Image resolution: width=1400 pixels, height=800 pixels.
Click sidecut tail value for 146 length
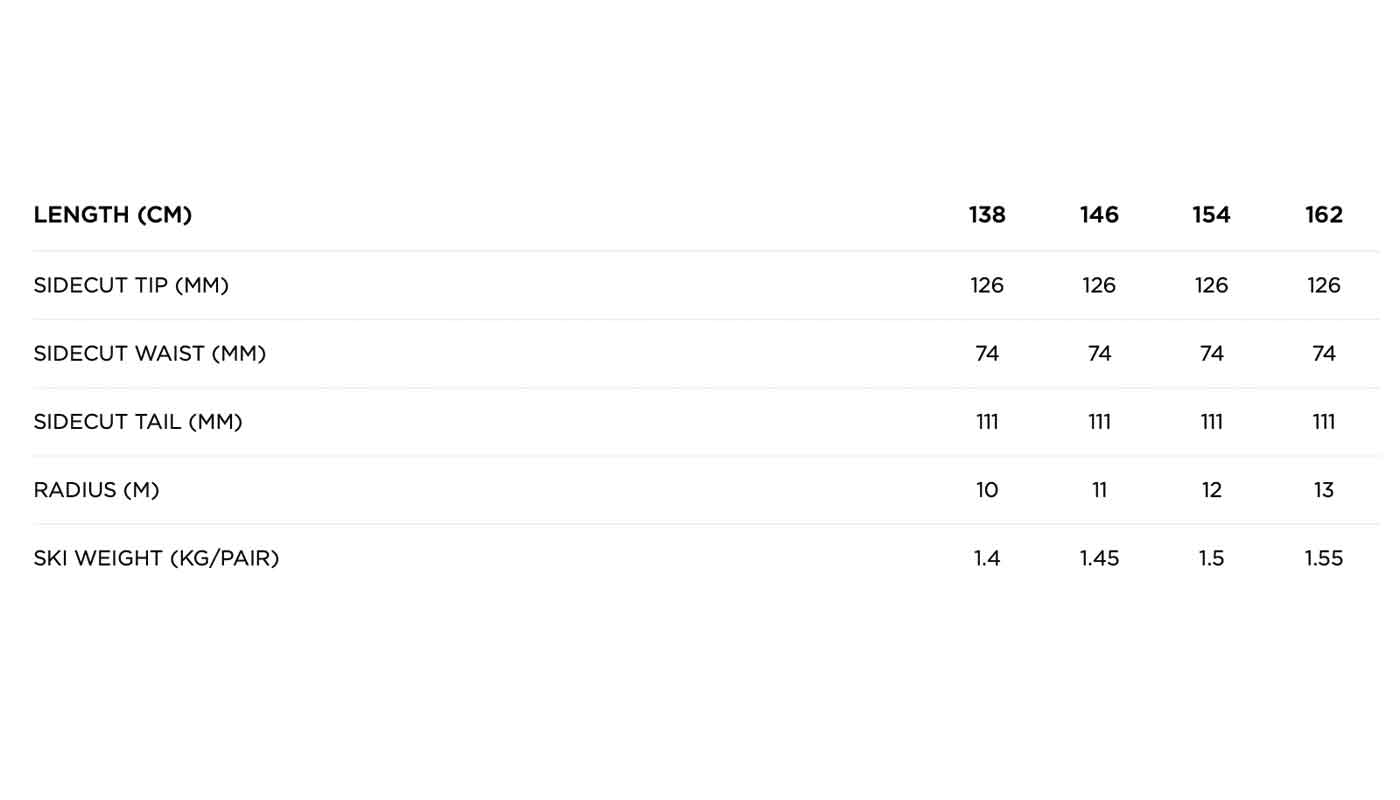[x=1099, y=422]
